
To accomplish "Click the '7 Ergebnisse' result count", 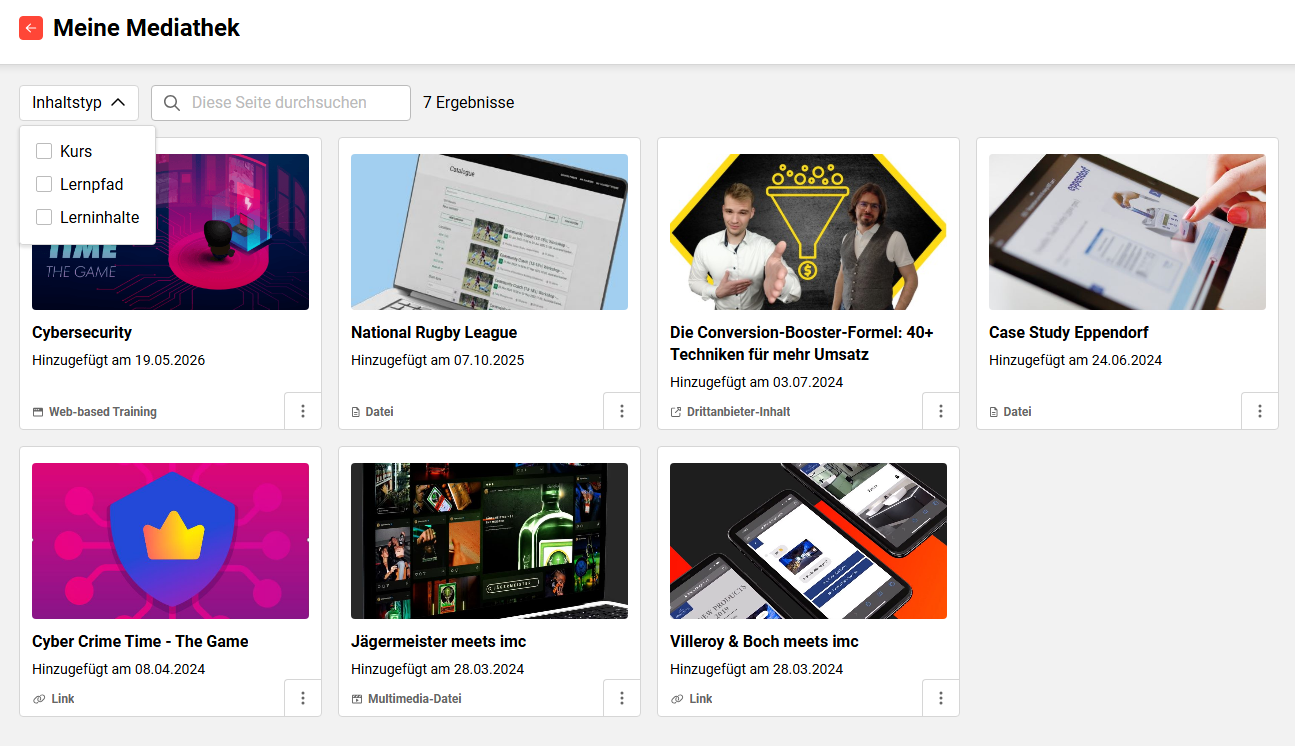I will 469,103.
